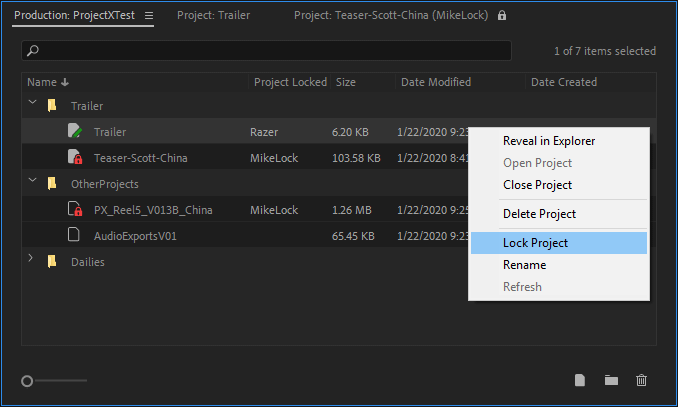Click the lock icon beside Teaser-Scott-China tab
This screenshot has width=678, height=407.
pos(502,16)
